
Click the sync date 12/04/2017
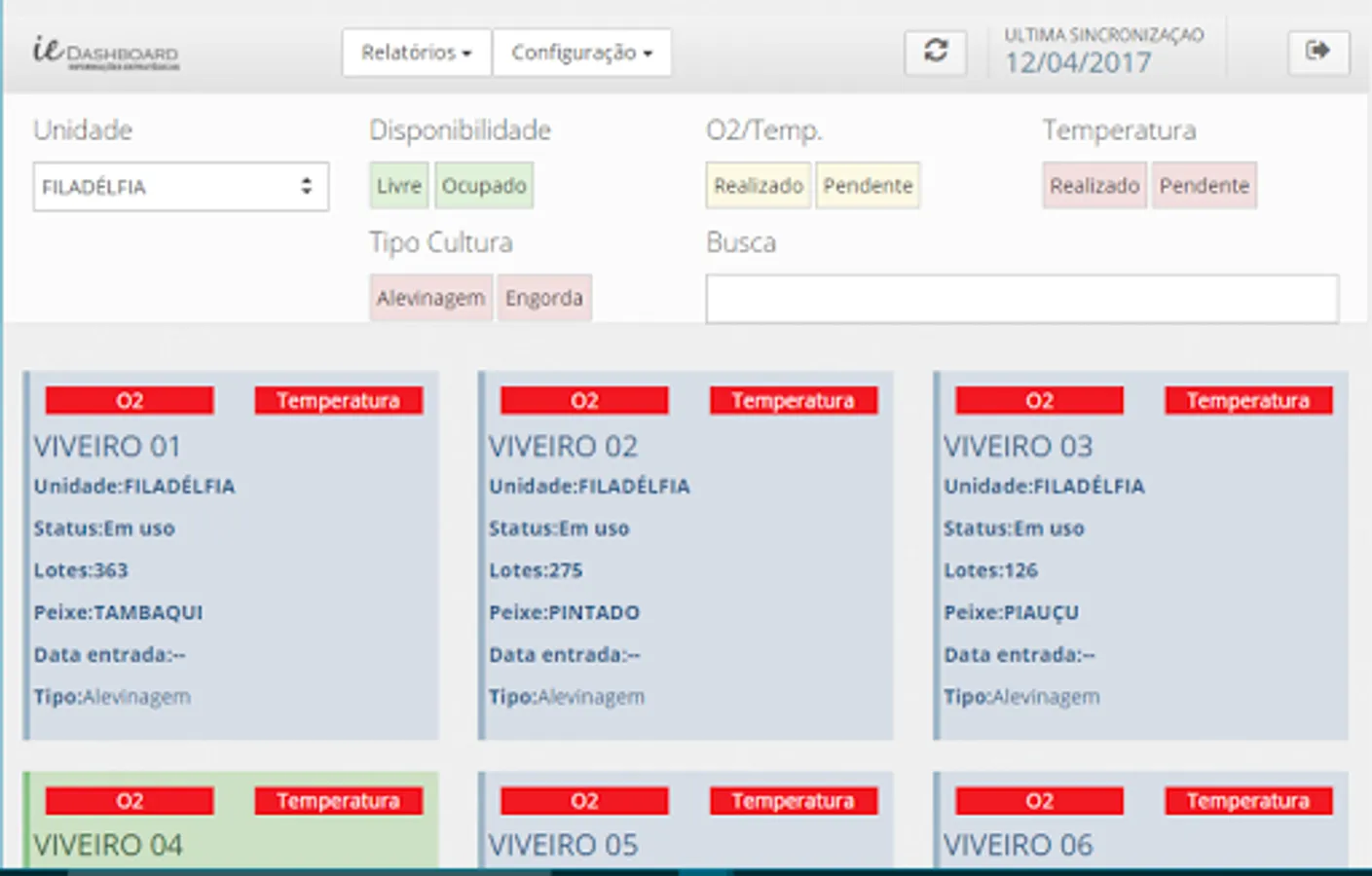point(1078,63)
